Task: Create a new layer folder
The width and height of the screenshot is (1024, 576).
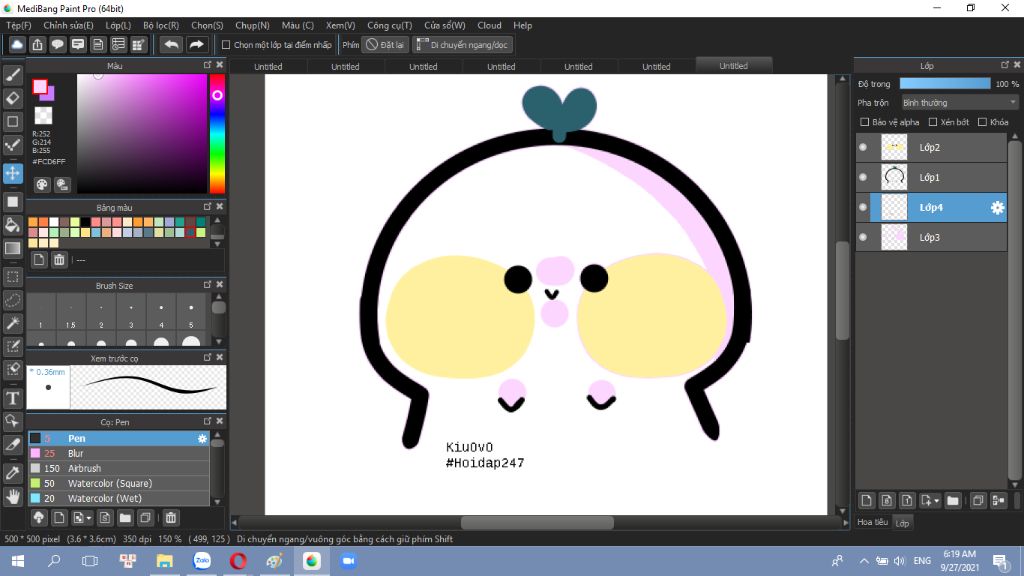Action: (x=953, y=501)
